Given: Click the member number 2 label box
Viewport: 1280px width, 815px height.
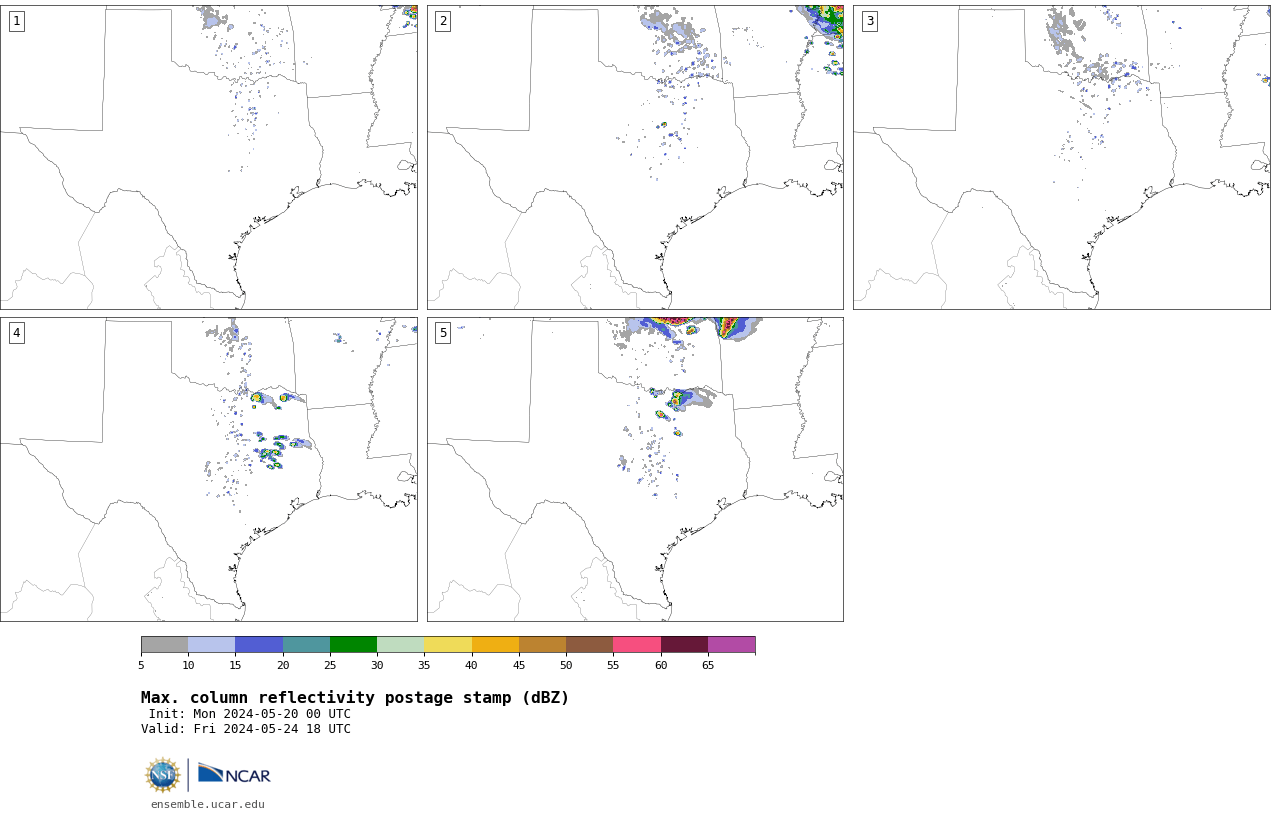Looking at the screenshot, I should tap(443, 21).
